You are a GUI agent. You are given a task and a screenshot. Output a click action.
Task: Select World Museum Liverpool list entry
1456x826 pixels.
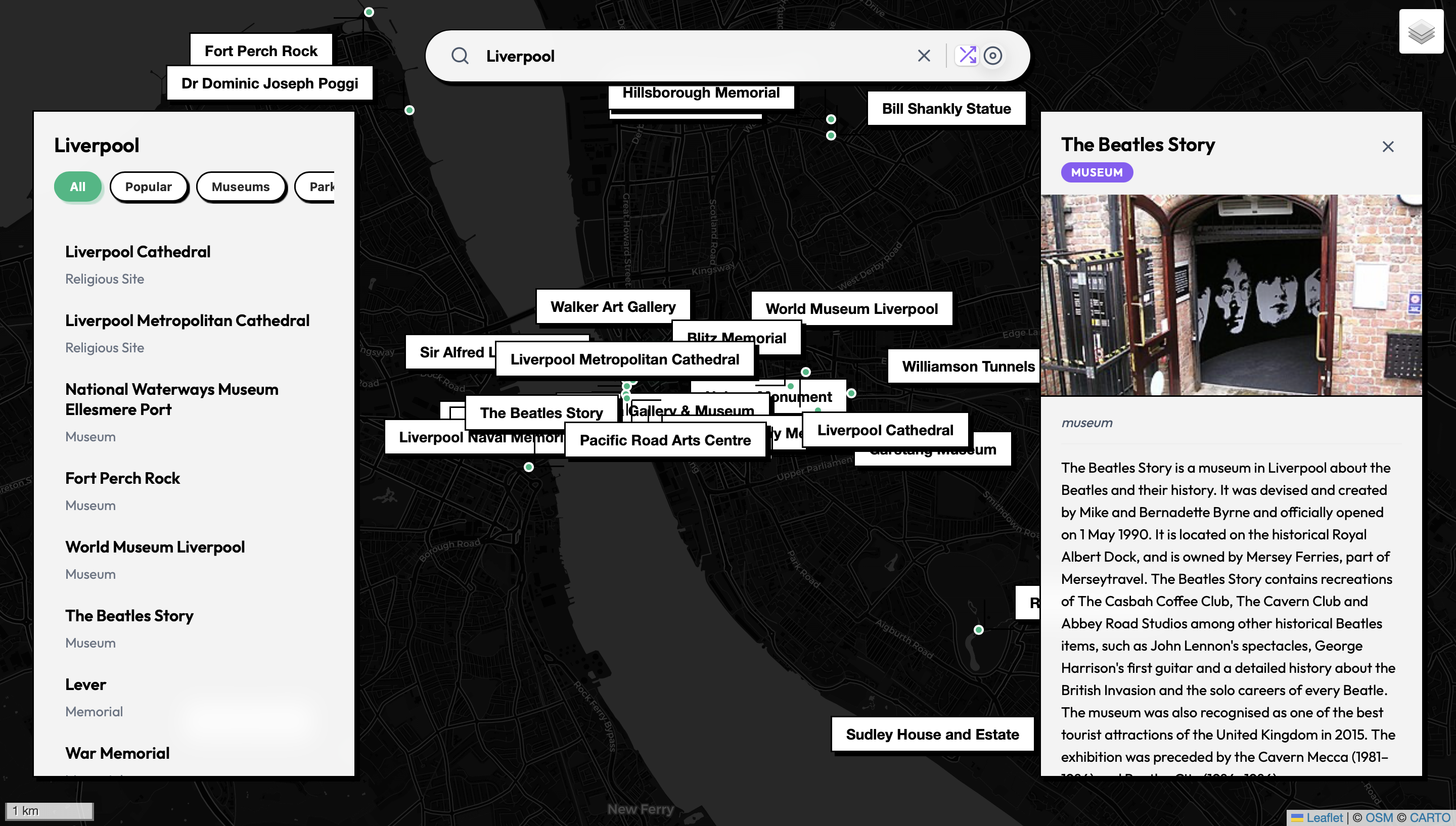[x=155, y=547]
